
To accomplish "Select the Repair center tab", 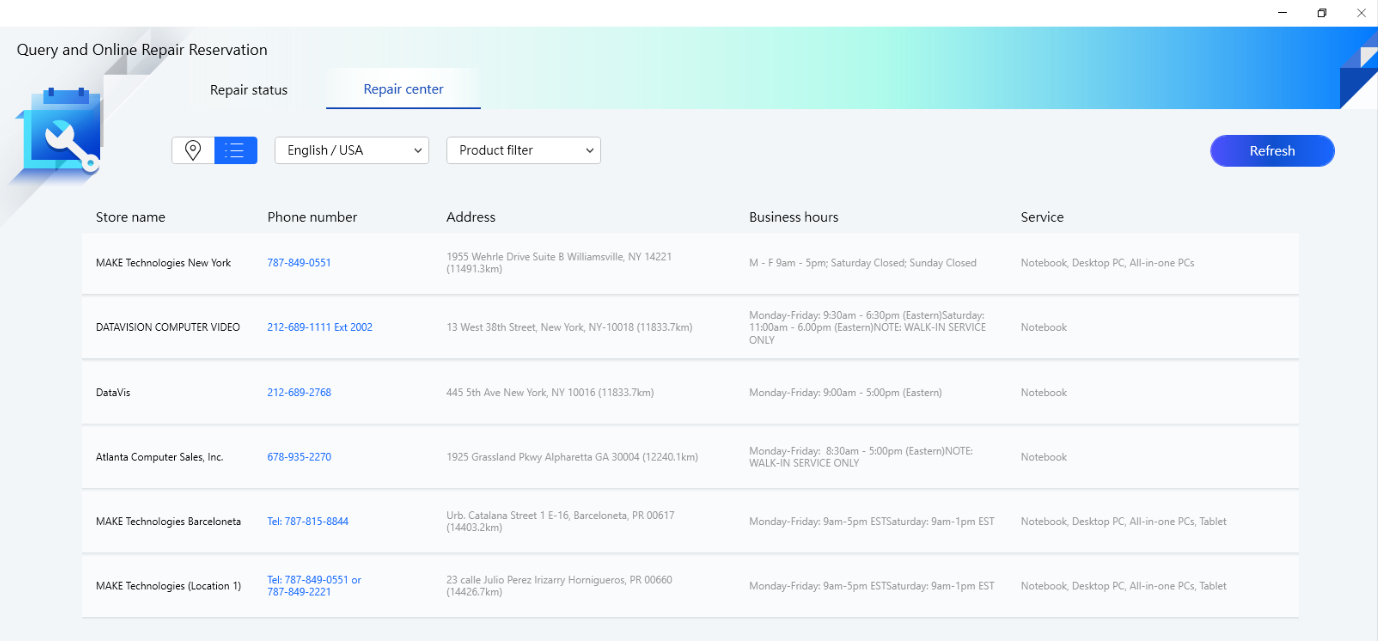I will click(404, 89).
